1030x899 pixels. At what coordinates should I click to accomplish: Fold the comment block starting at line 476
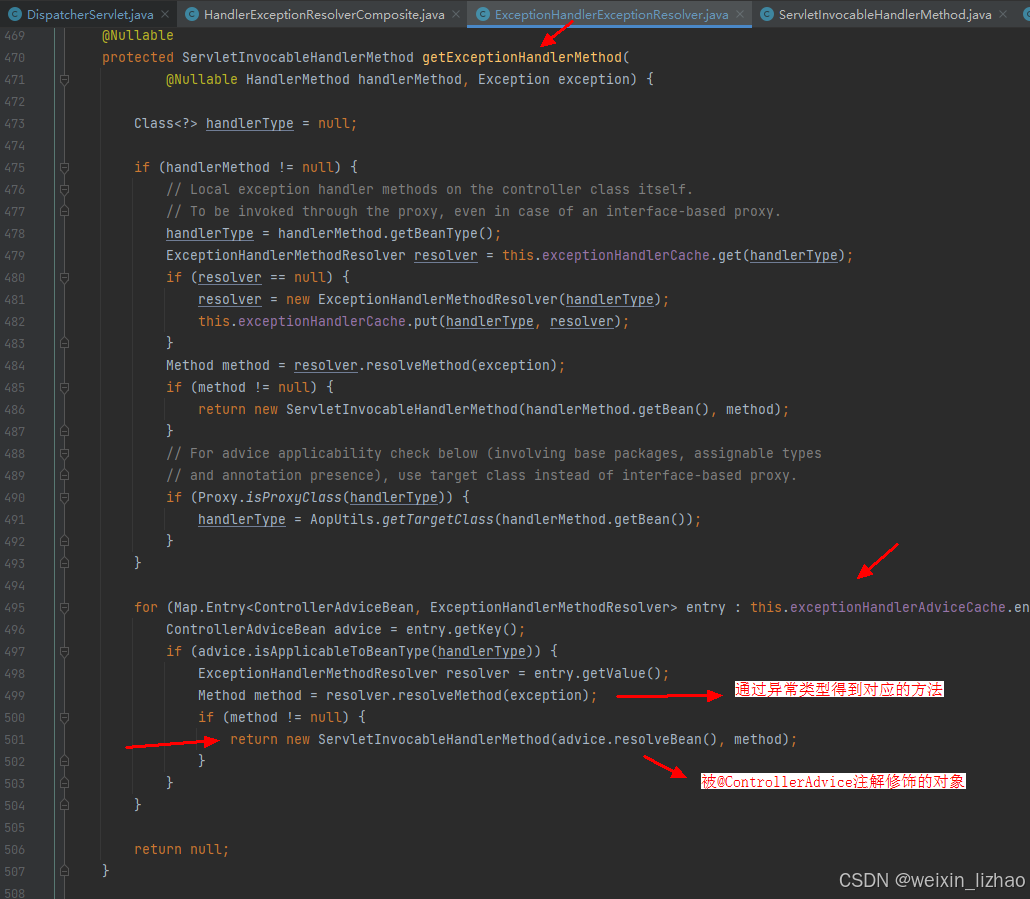pyautogui.click(x=64, y=190)
